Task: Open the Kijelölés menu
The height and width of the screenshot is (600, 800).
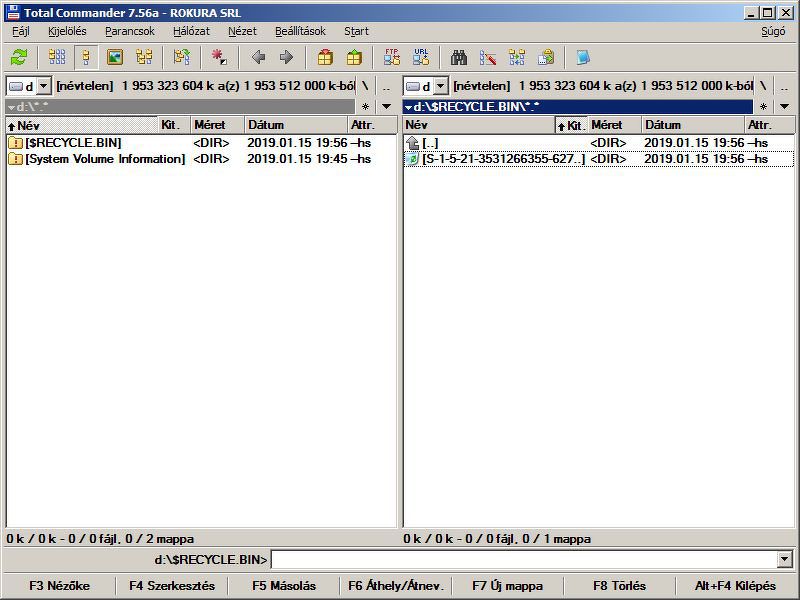Action: click(x=67, y=31)
